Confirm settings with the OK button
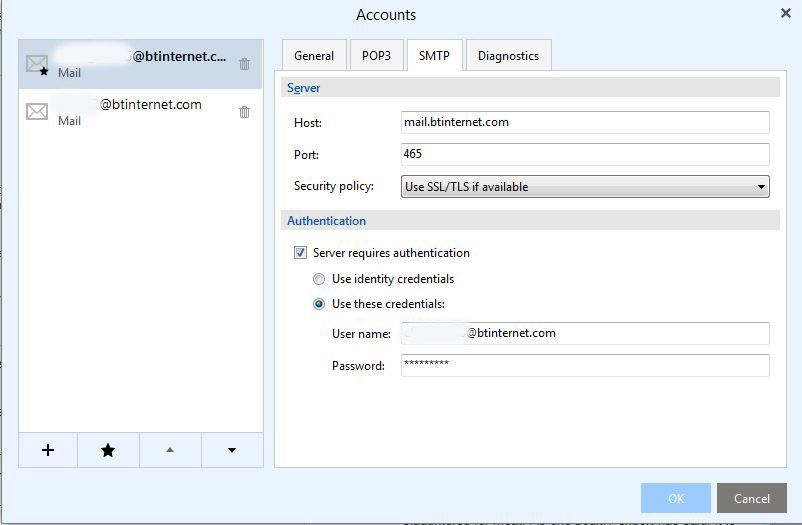Screen dimensions: 802x525 pyautogui.click(x=676, y=498)
